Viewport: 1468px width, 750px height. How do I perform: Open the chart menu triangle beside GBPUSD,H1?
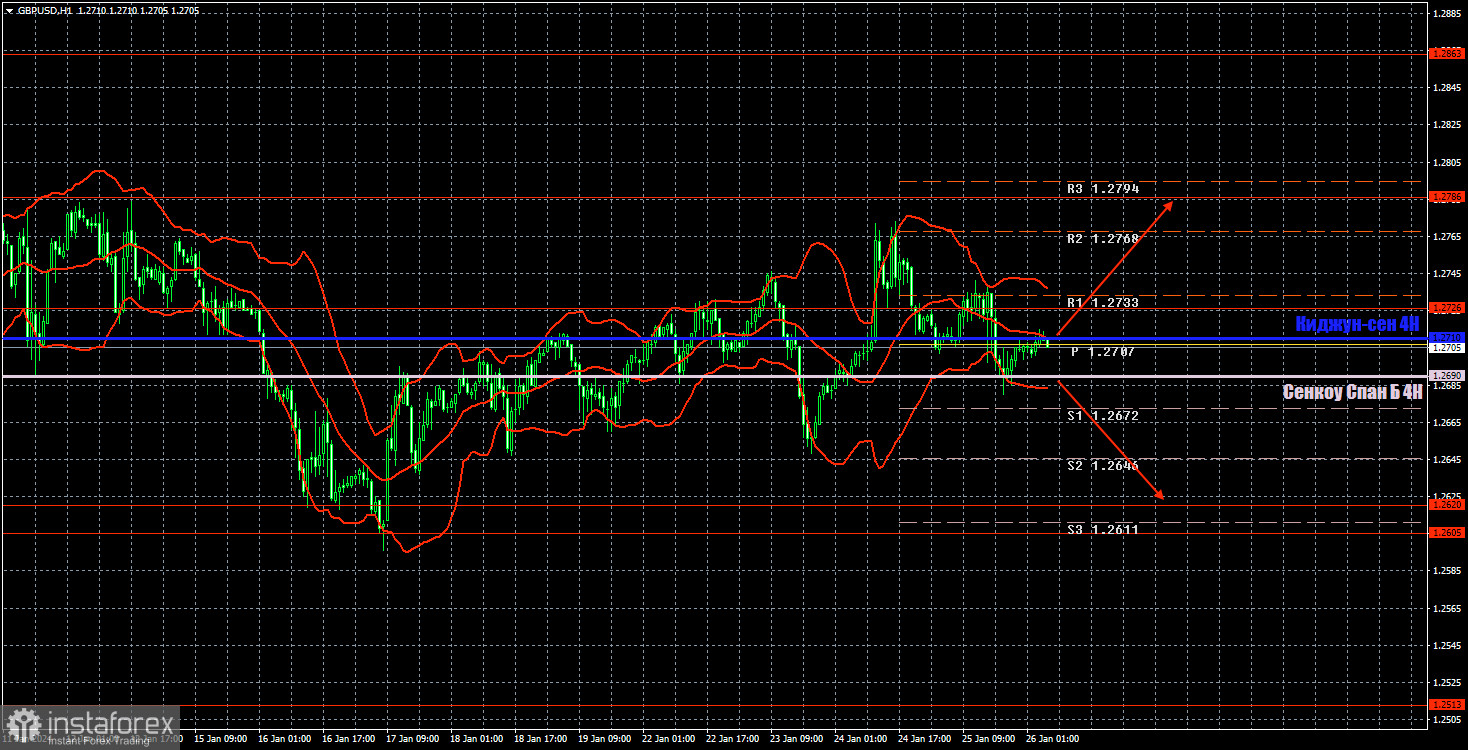pyautogui.click(x=9, y=9)
